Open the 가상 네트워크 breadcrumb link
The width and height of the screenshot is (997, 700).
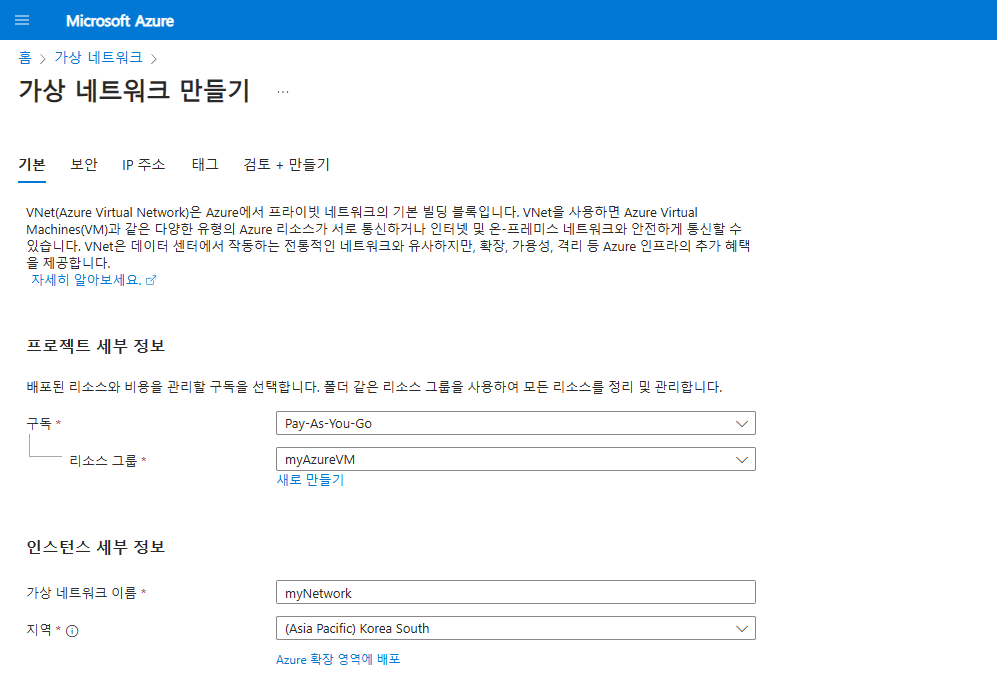point(99,58)
